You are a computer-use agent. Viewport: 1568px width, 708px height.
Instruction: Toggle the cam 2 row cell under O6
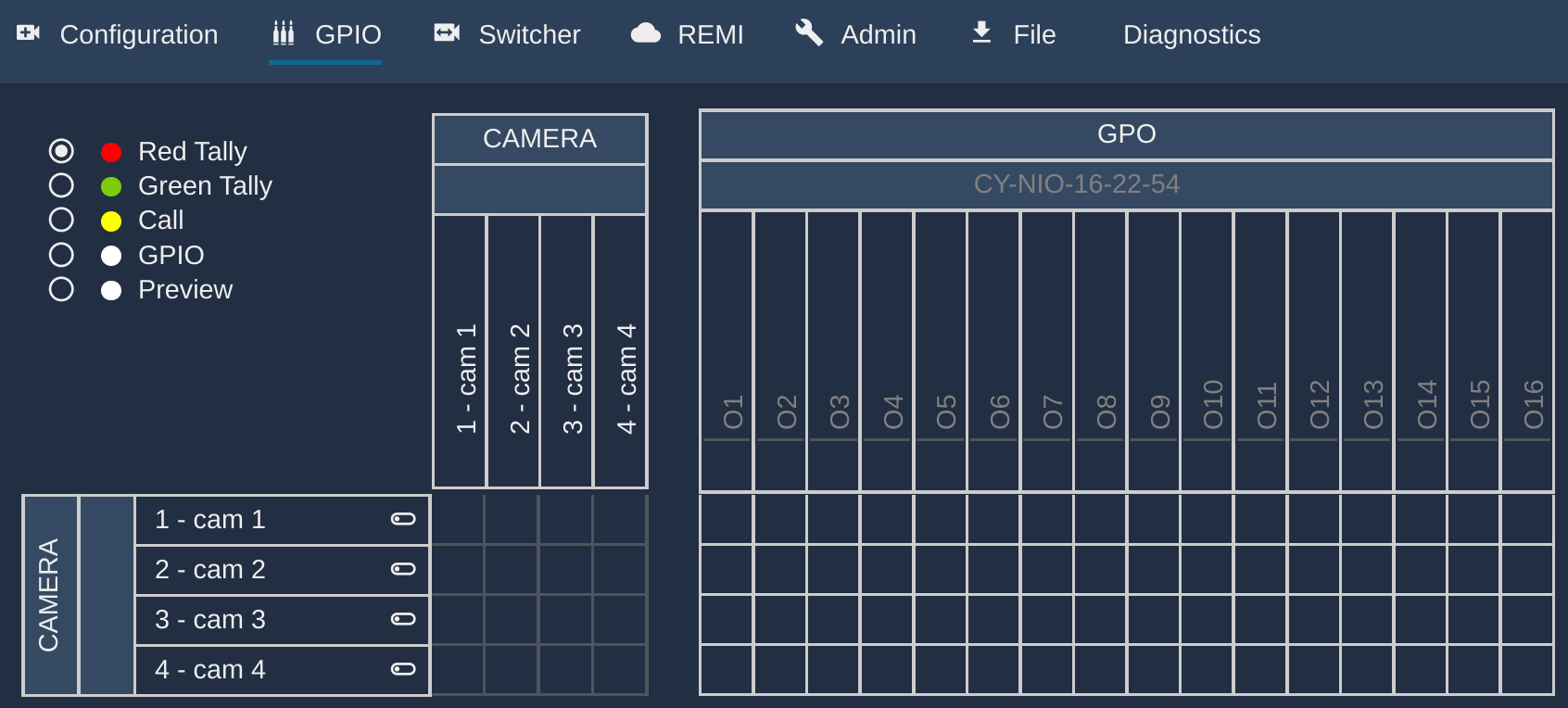coord(993,569)
